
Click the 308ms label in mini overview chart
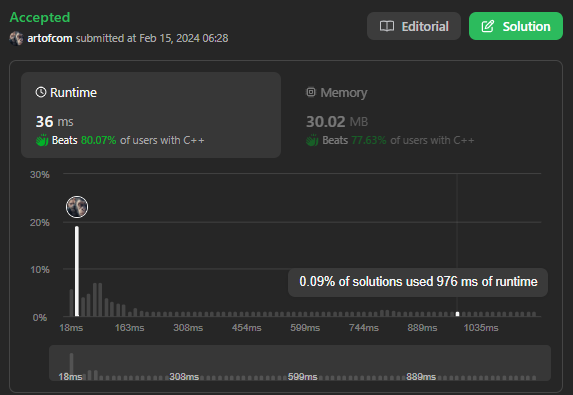coord(184,377)
